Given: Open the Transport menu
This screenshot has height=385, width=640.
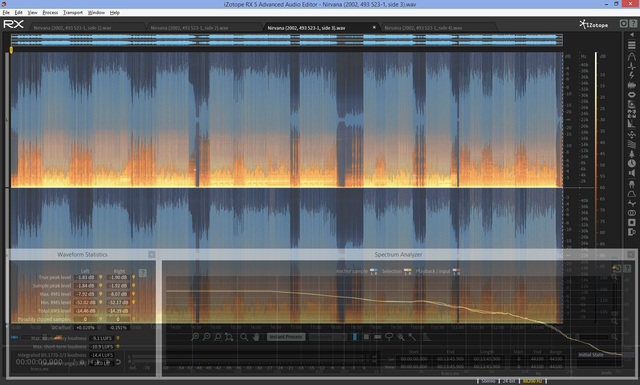Looking at the screenshot, I should point(73,13).
